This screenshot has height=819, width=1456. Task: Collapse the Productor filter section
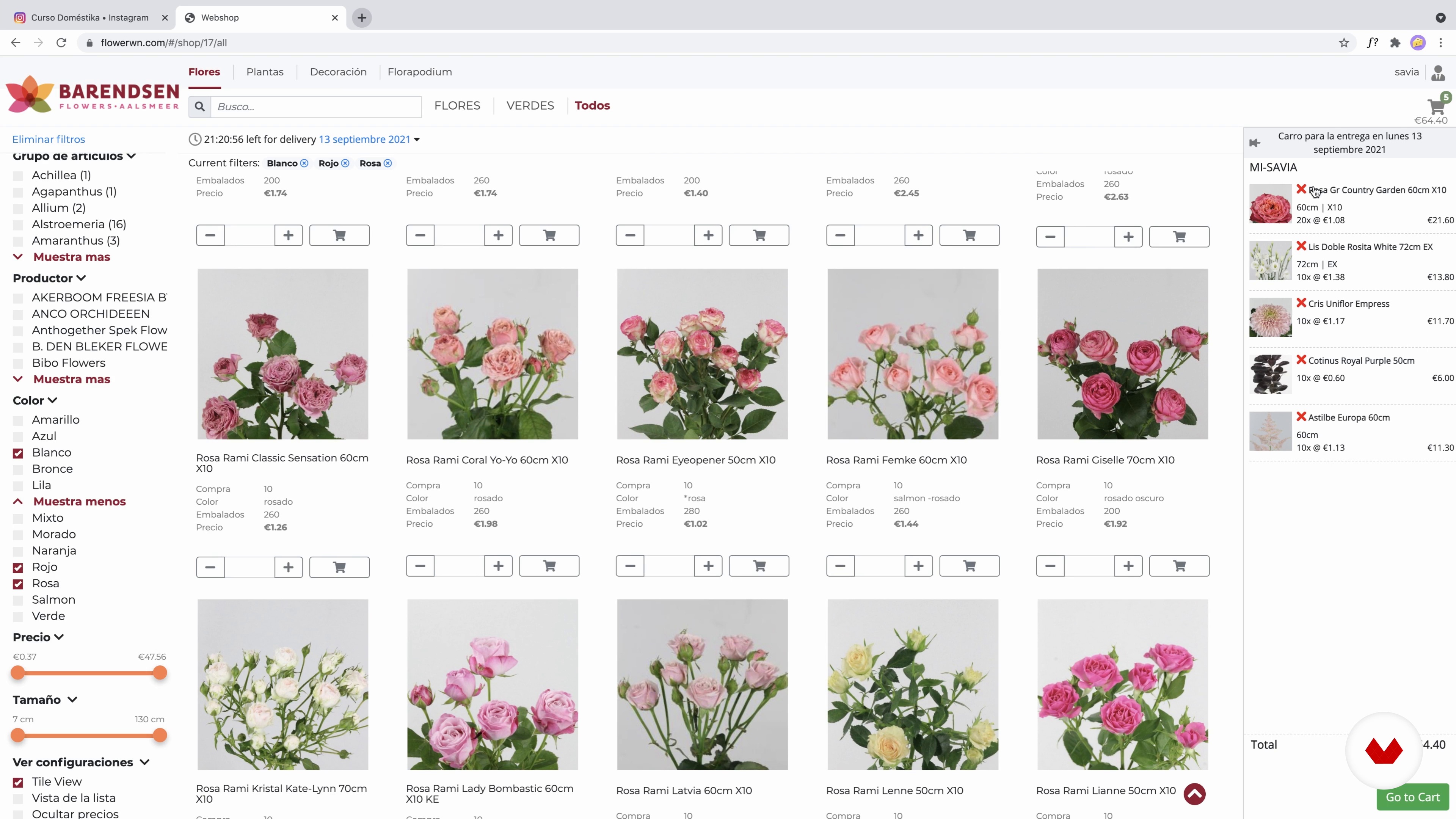coord(49,278)
